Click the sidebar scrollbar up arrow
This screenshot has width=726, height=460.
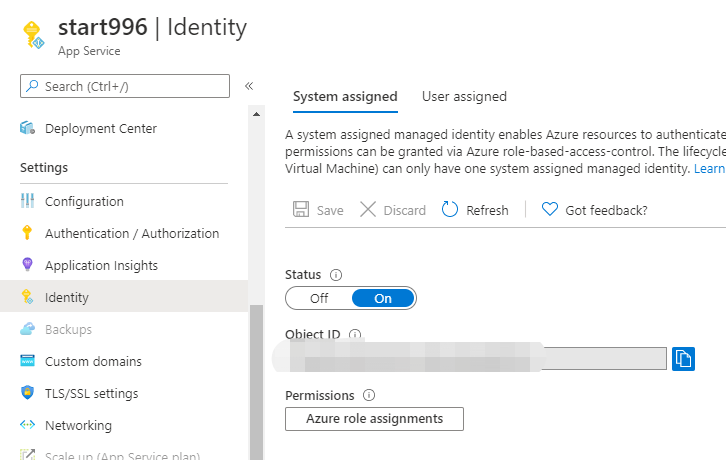click(x=257, y=114)
